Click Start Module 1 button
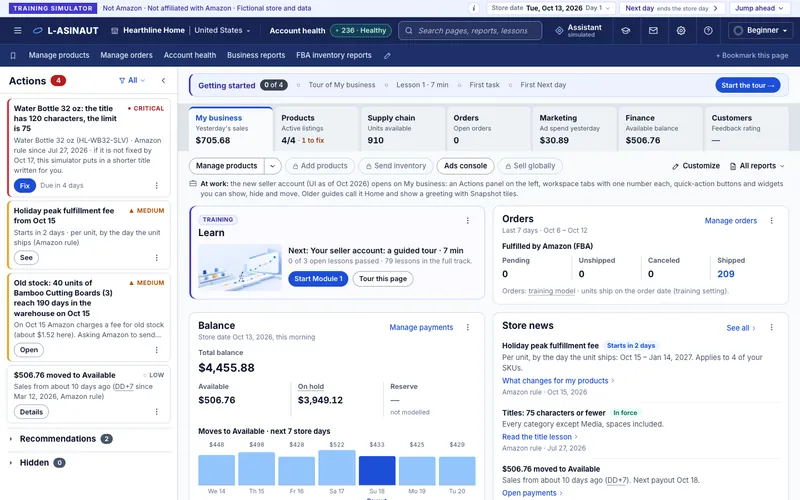800x500 pixels. coord(318,279)
